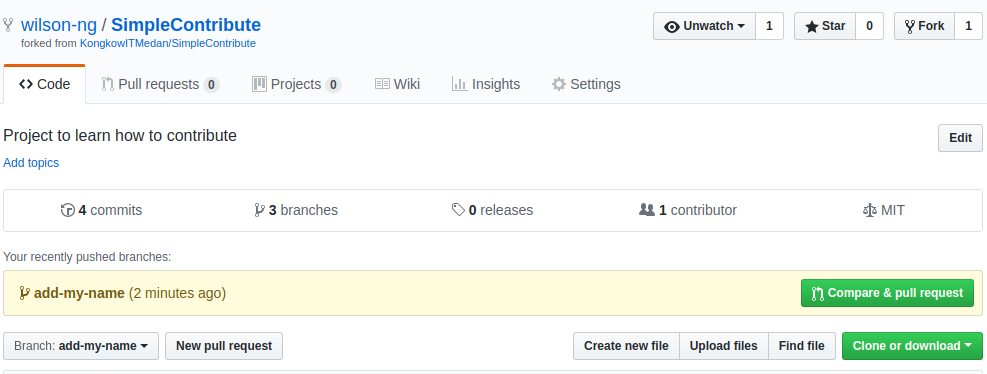Open KongkowITMedan/SimpleContribute upstream link
The height and width of the screenshot is (374, 987).
click(167, 43)
